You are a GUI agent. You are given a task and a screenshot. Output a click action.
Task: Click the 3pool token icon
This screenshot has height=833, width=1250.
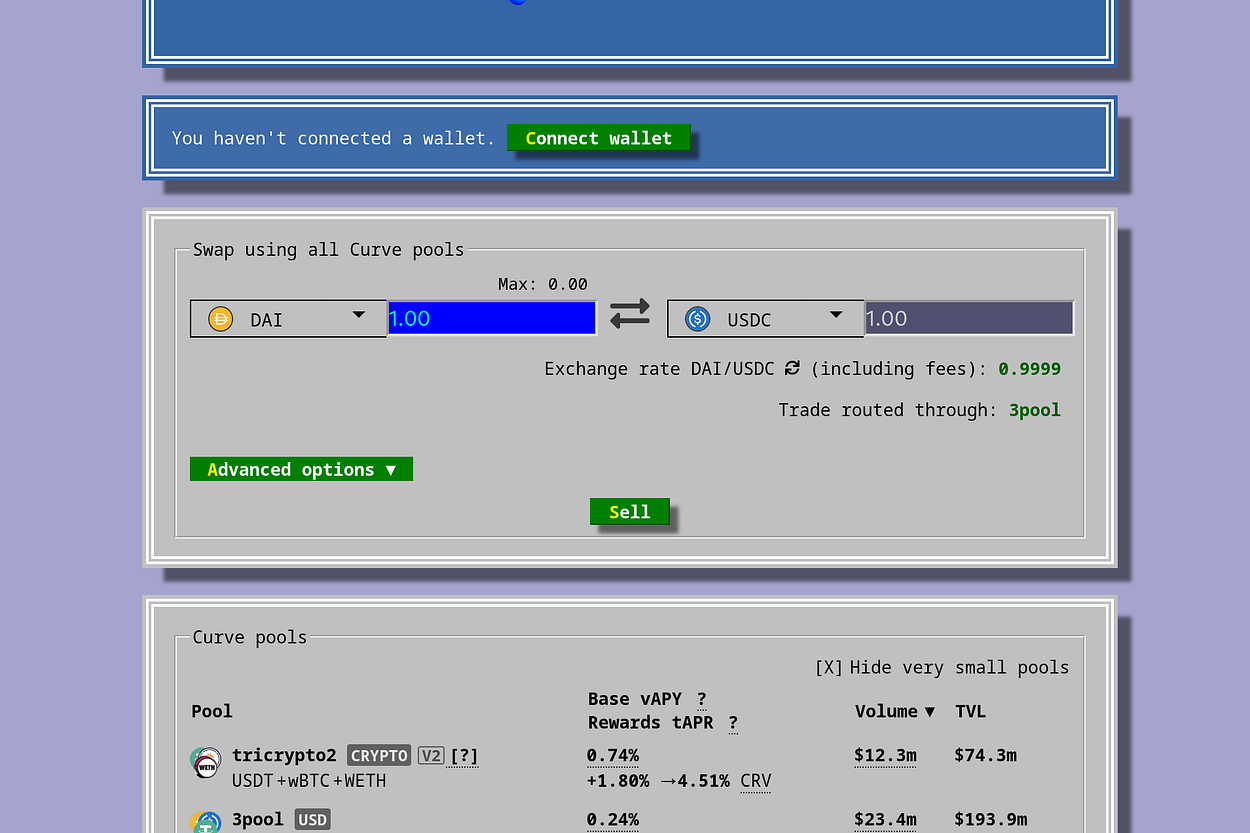(206, 822)
